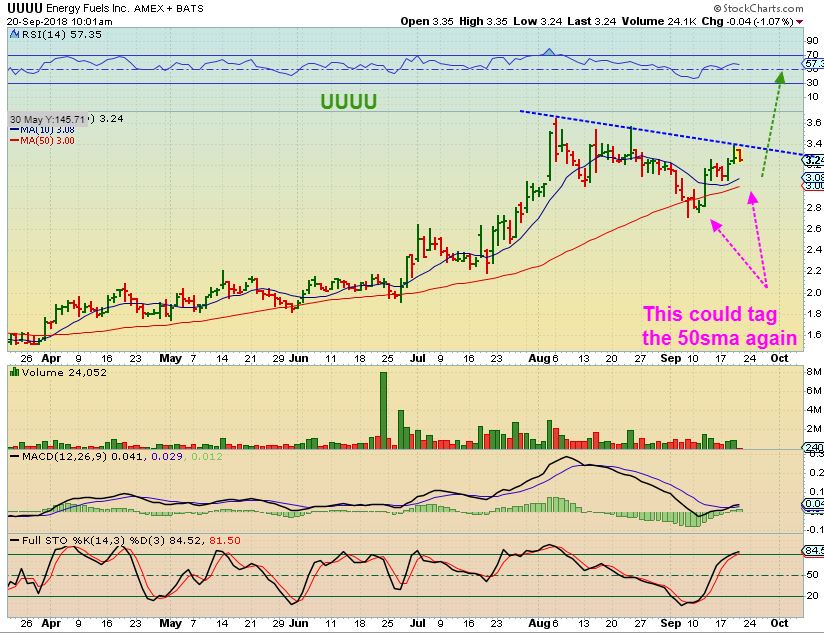Screen dimensions: 824x633
Task: Click the green 0.012 MACD histogram value
Action: point(207,456)
